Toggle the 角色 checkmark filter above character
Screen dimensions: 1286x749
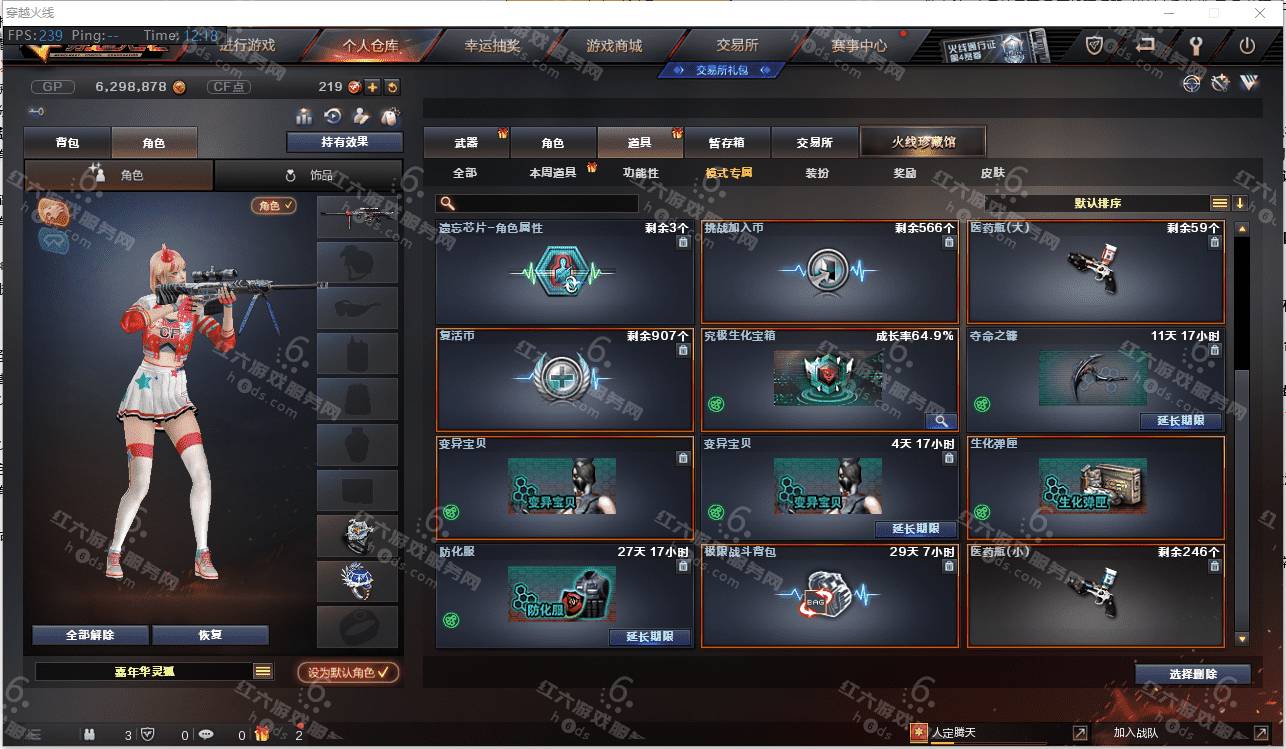(x=274, y=205)
